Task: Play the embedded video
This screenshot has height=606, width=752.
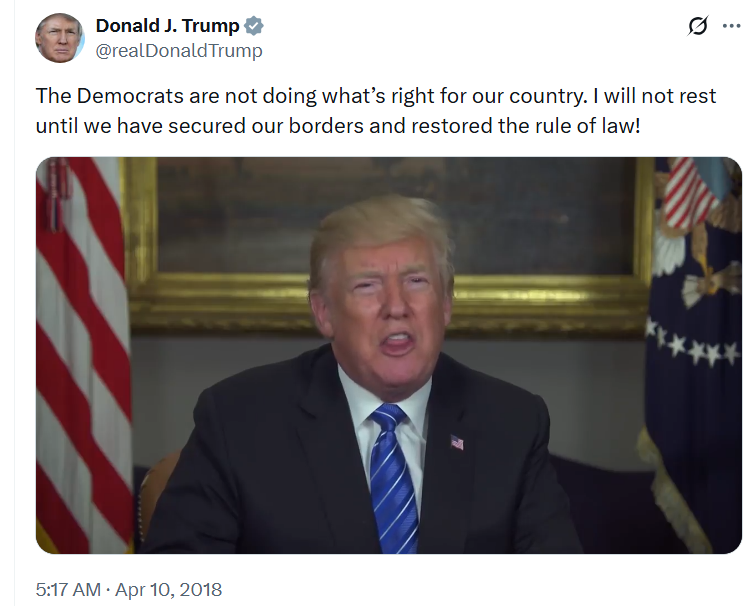Action: pos(388,355)
